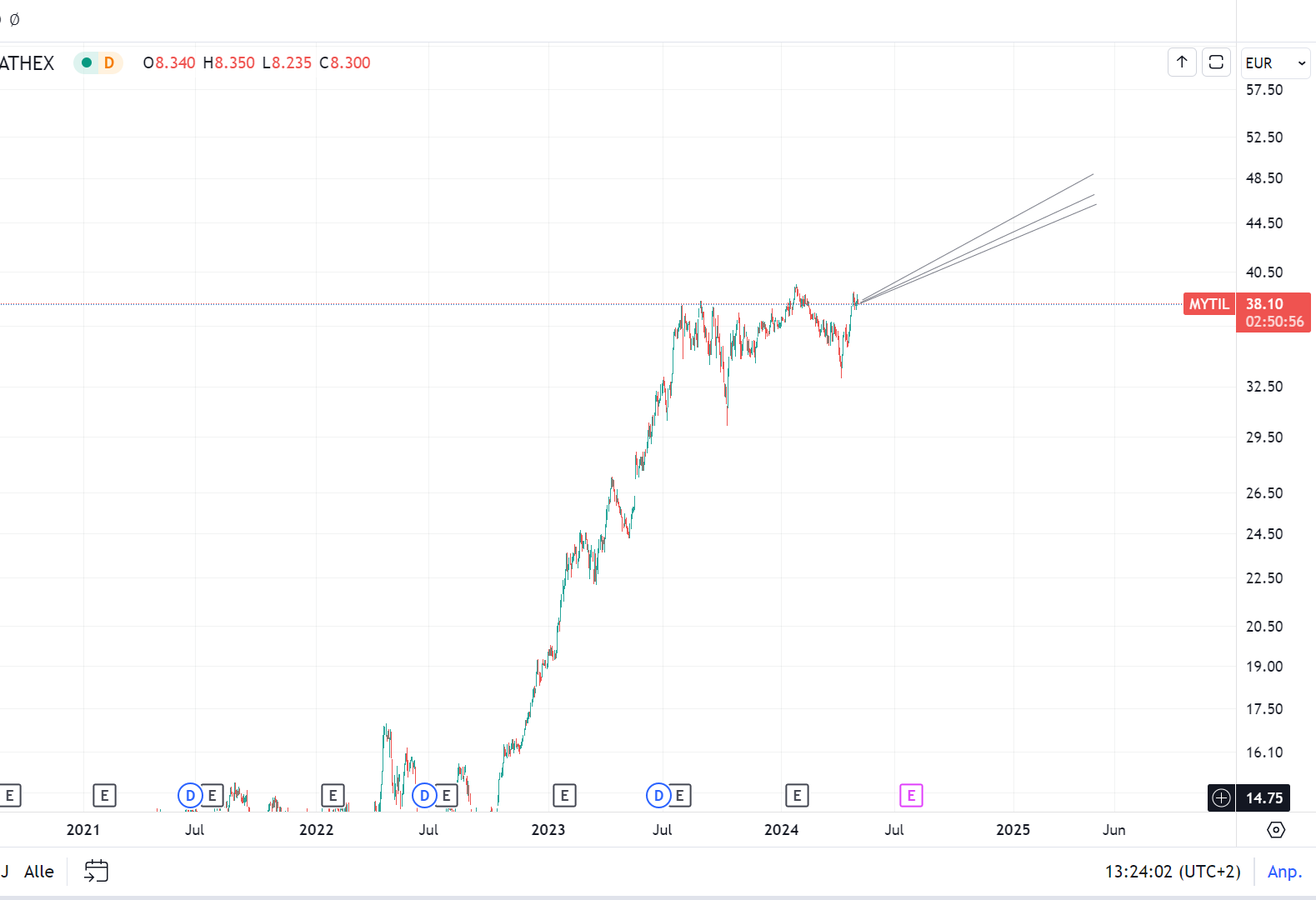Open the timezone menu showing UTC+2

(x=1172, y=872)
